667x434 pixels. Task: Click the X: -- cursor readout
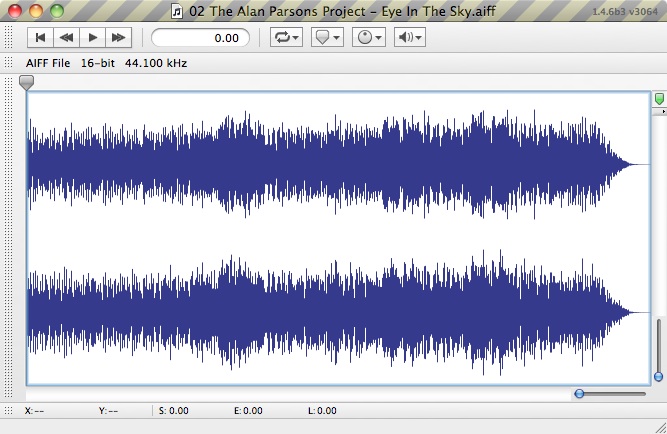tap(34, 411)
